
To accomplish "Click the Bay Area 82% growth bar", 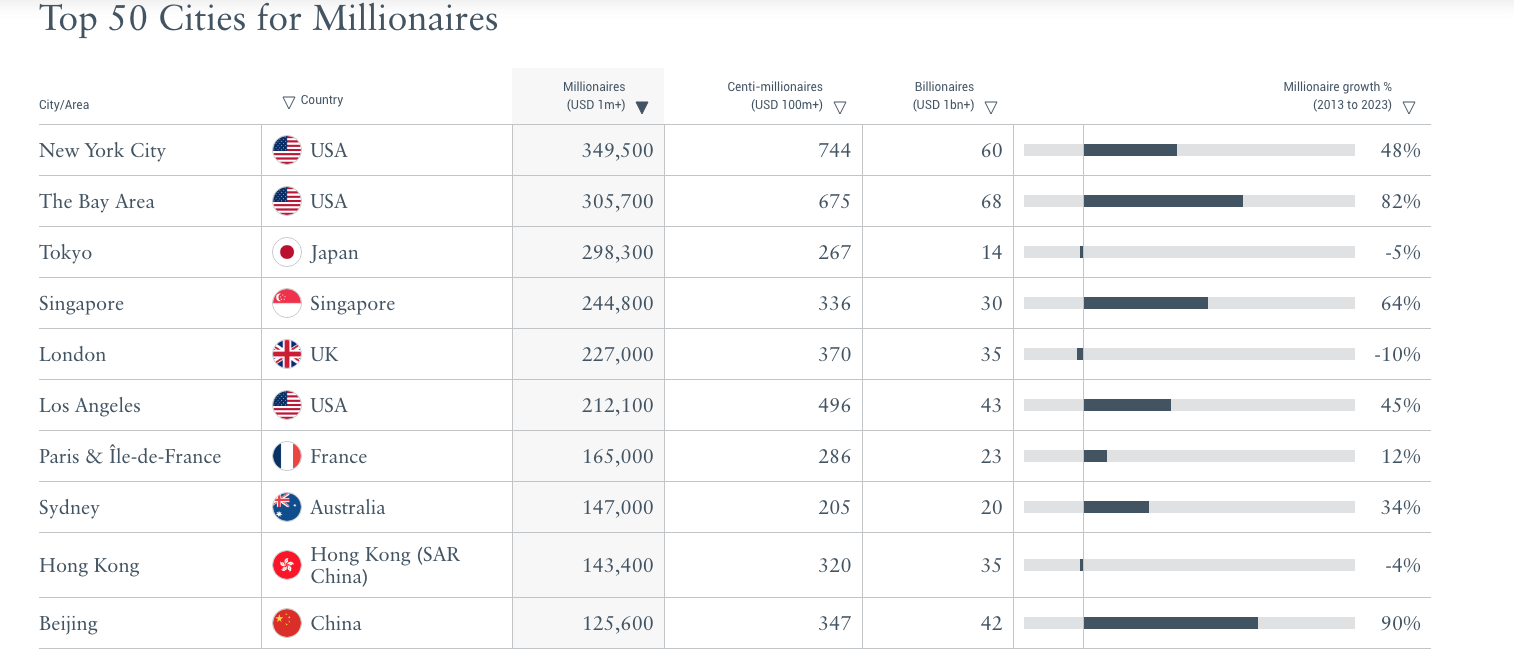I will click(1189, 201).
